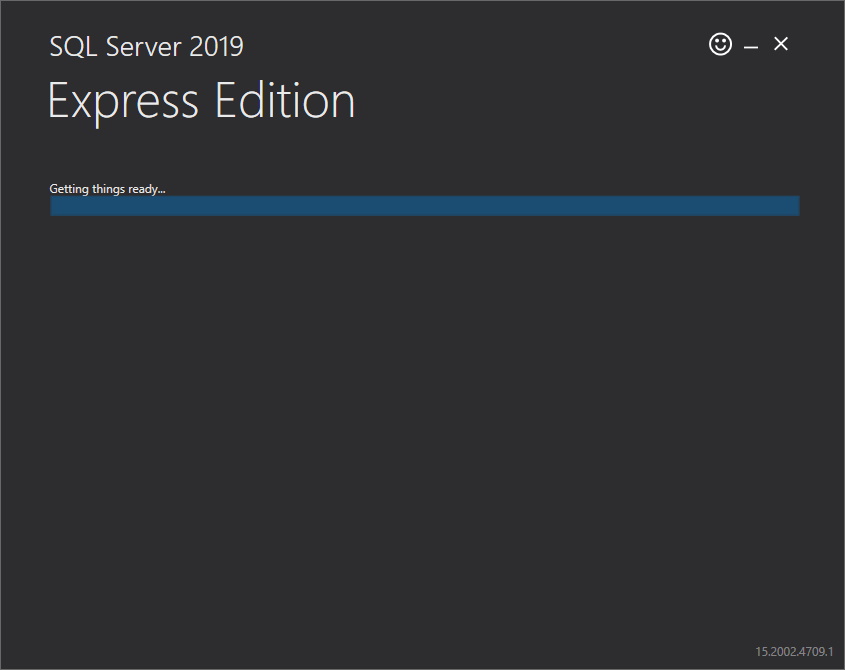845x670 pixels.
Task: Click the word 'ready...' in the status label
Action: click(x=147, y=189)
